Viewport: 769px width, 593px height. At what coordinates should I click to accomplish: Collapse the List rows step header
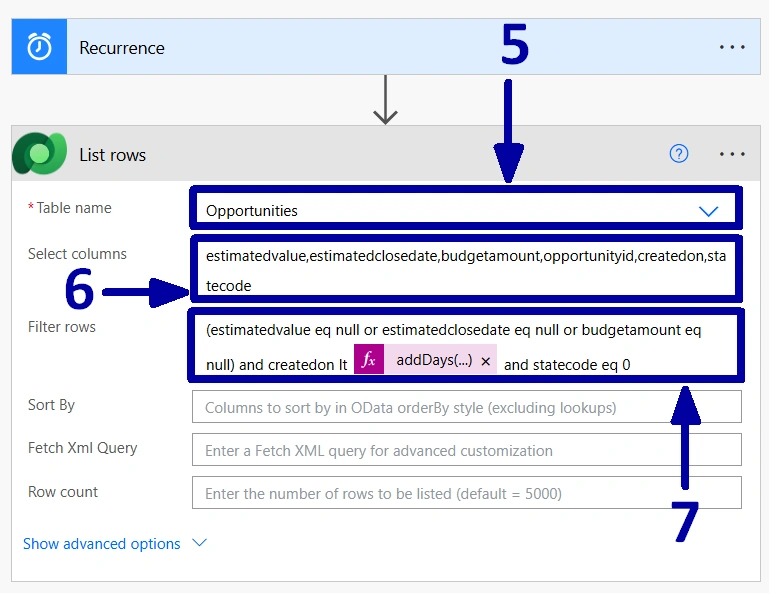pos(386,154)
